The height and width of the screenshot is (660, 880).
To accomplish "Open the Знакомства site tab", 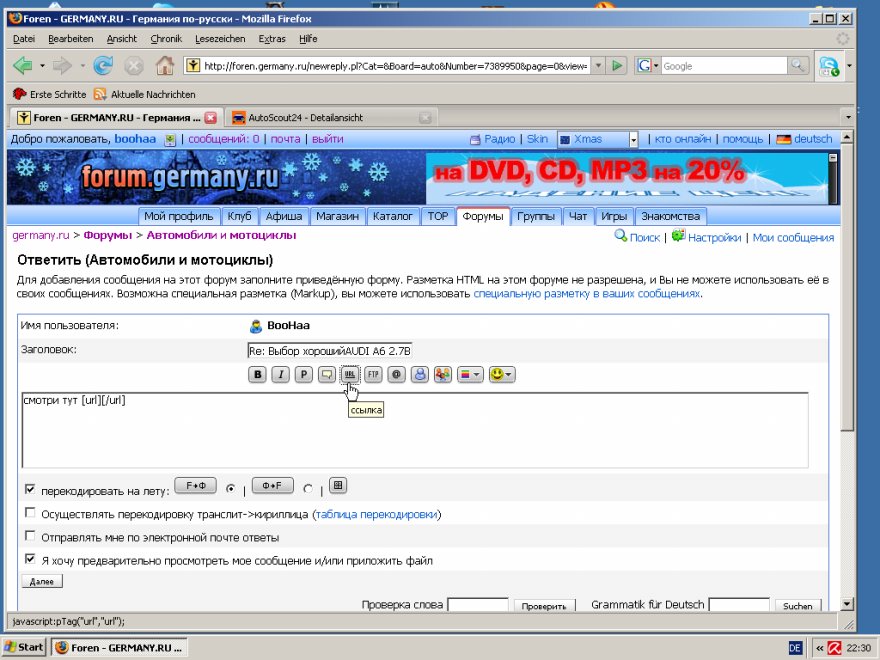I will point(671,217).
